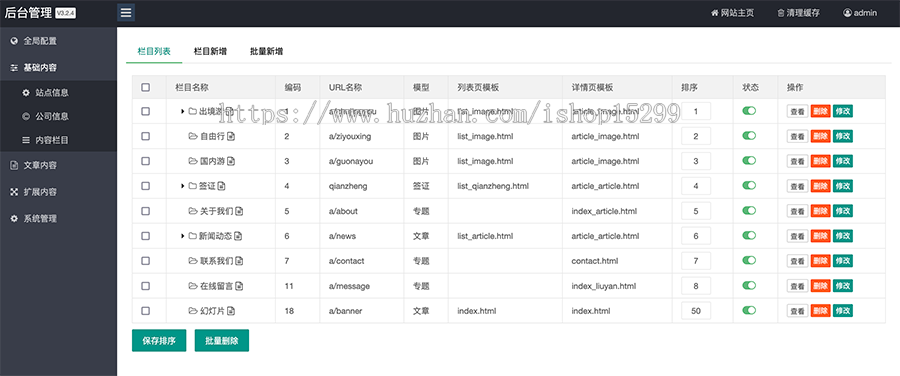Click 查看 for the 自由行 row
This screenshot has width=900, height=376.
point(797,136)
